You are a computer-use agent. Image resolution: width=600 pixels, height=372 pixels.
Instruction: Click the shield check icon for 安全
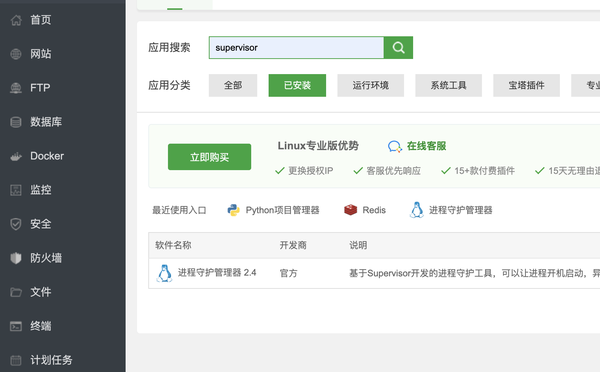click(16, 224)
